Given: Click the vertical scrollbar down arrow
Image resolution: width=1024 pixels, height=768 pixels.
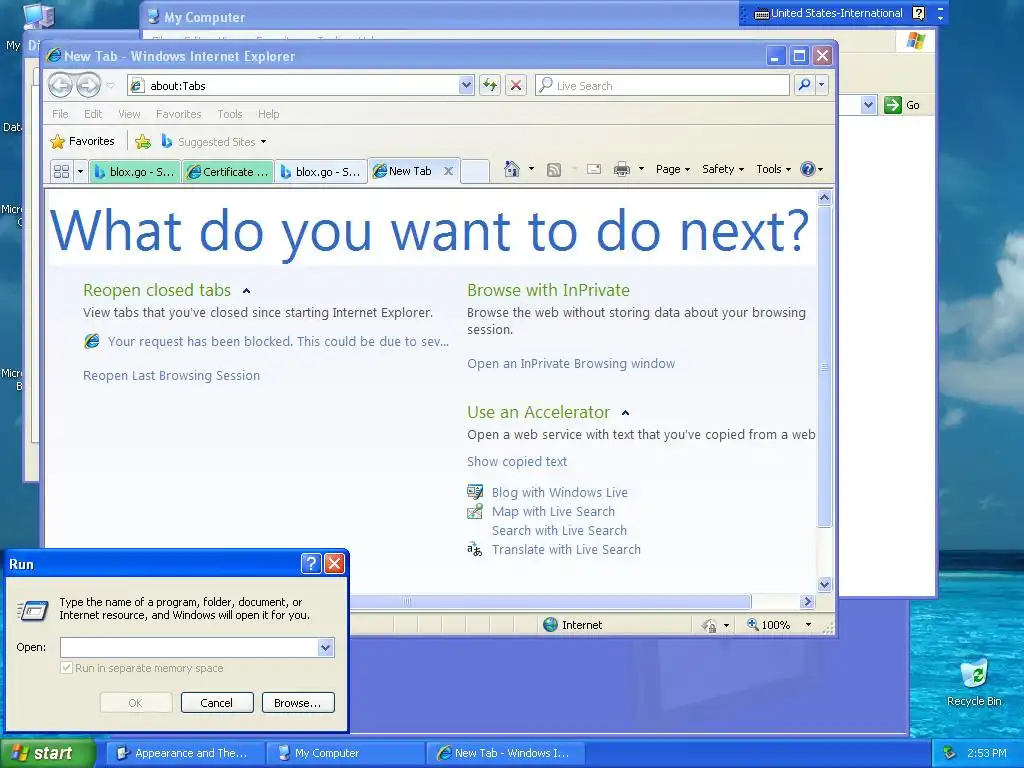Looking at the screenshot, I should click(824, 584).
